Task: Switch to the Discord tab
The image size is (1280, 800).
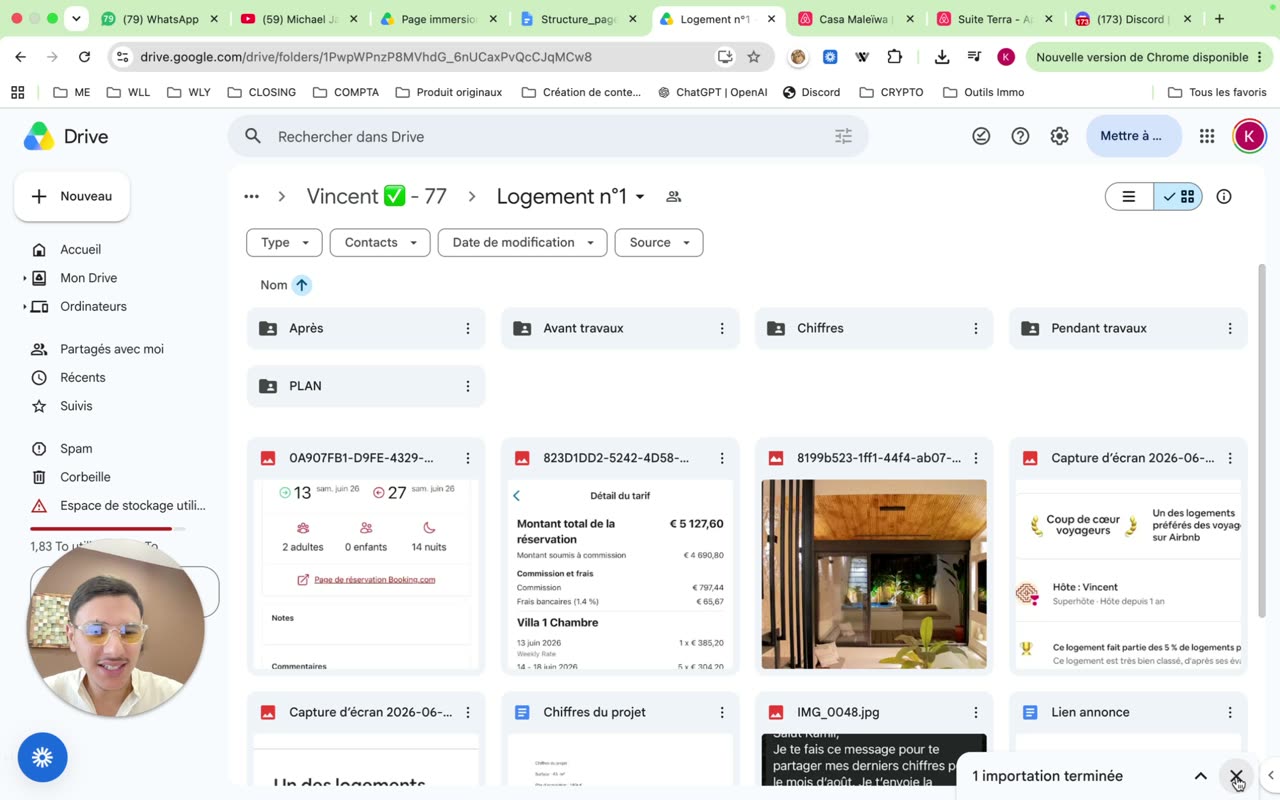Action: tap(1133, 19)
